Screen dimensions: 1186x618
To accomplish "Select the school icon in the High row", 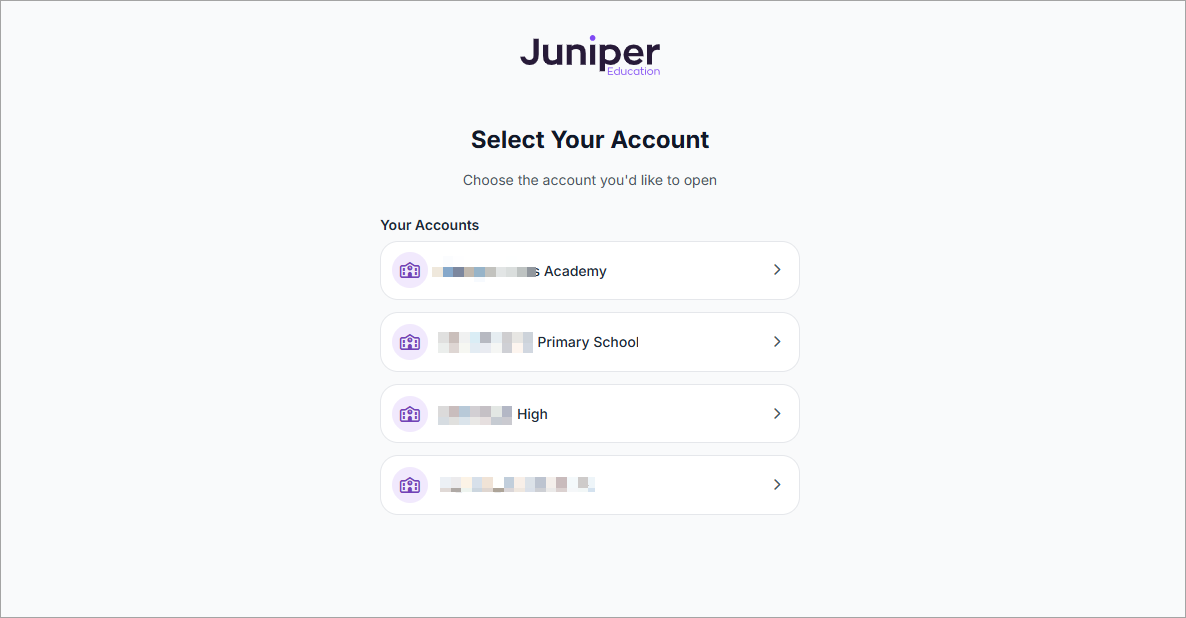I will (410, 414).
